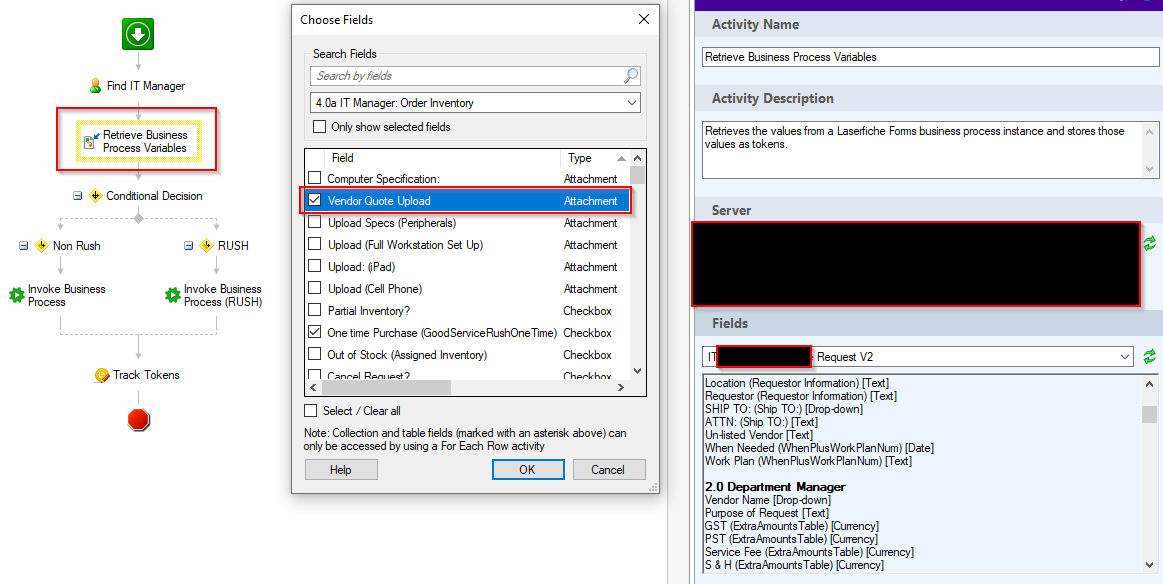Image resolution: width=1163 pixels, height=584 pixels.
Task: Click the Cancel button
Action: [608, 470]
